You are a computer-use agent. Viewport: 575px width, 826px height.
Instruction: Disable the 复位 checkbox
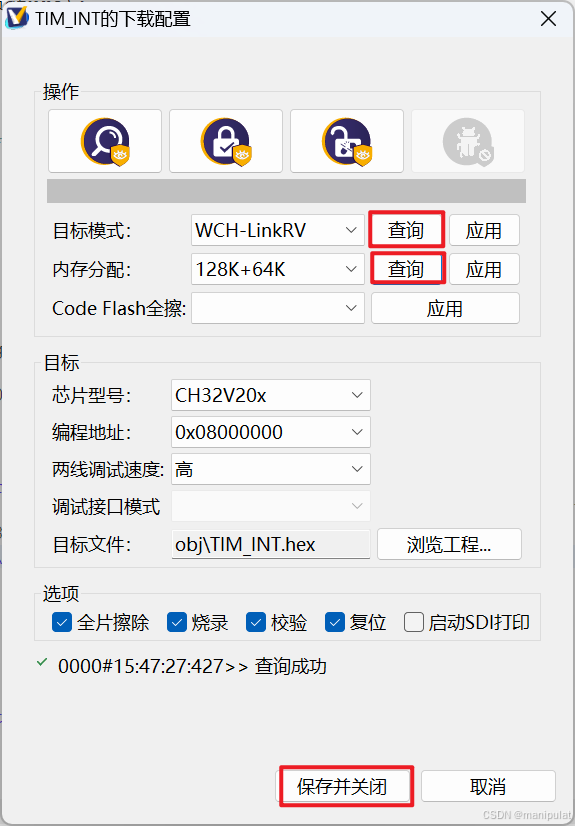[335, 623]
